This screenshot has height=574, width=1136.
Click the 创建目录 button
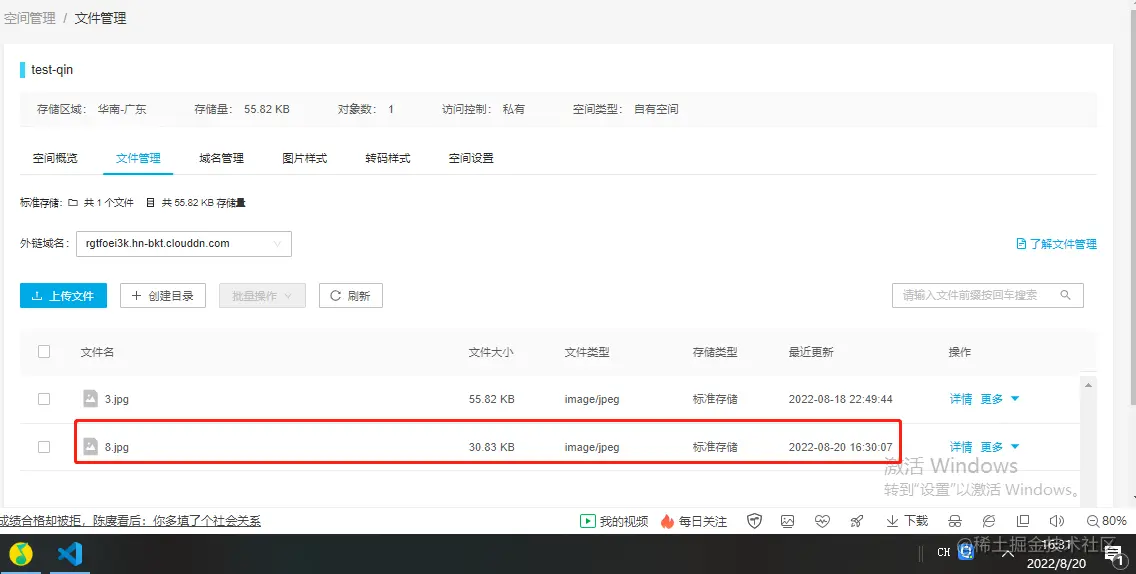pos(163,296)
